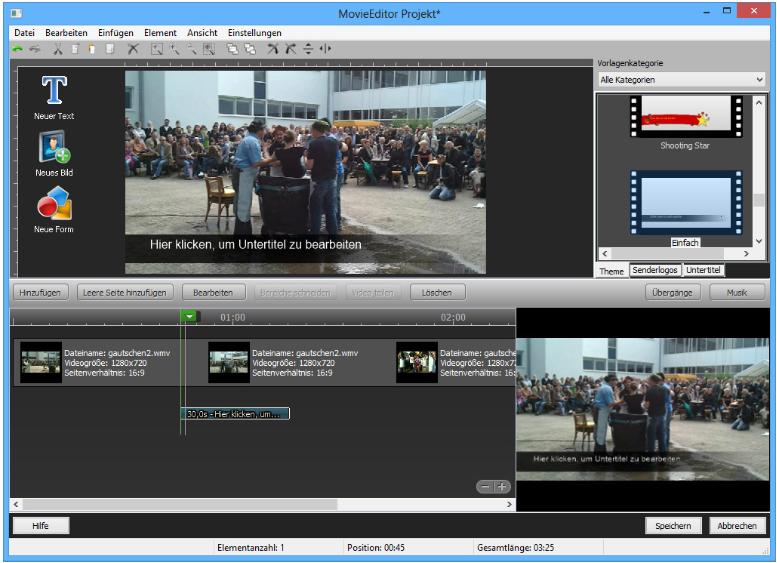Click the Neuer Text icon
Viewport: 777px width, 563px height.
pyautogui.click(x=53, y=91)
